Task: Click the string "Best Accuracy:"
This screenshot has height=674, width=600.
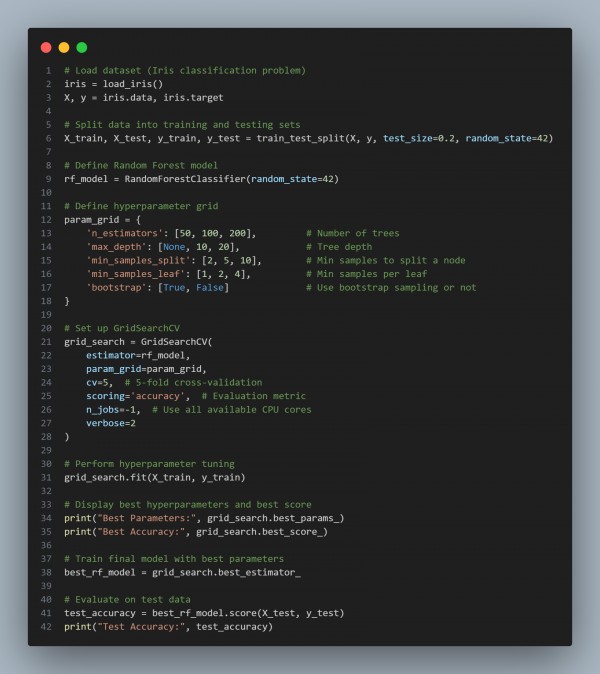Action: 141,532
